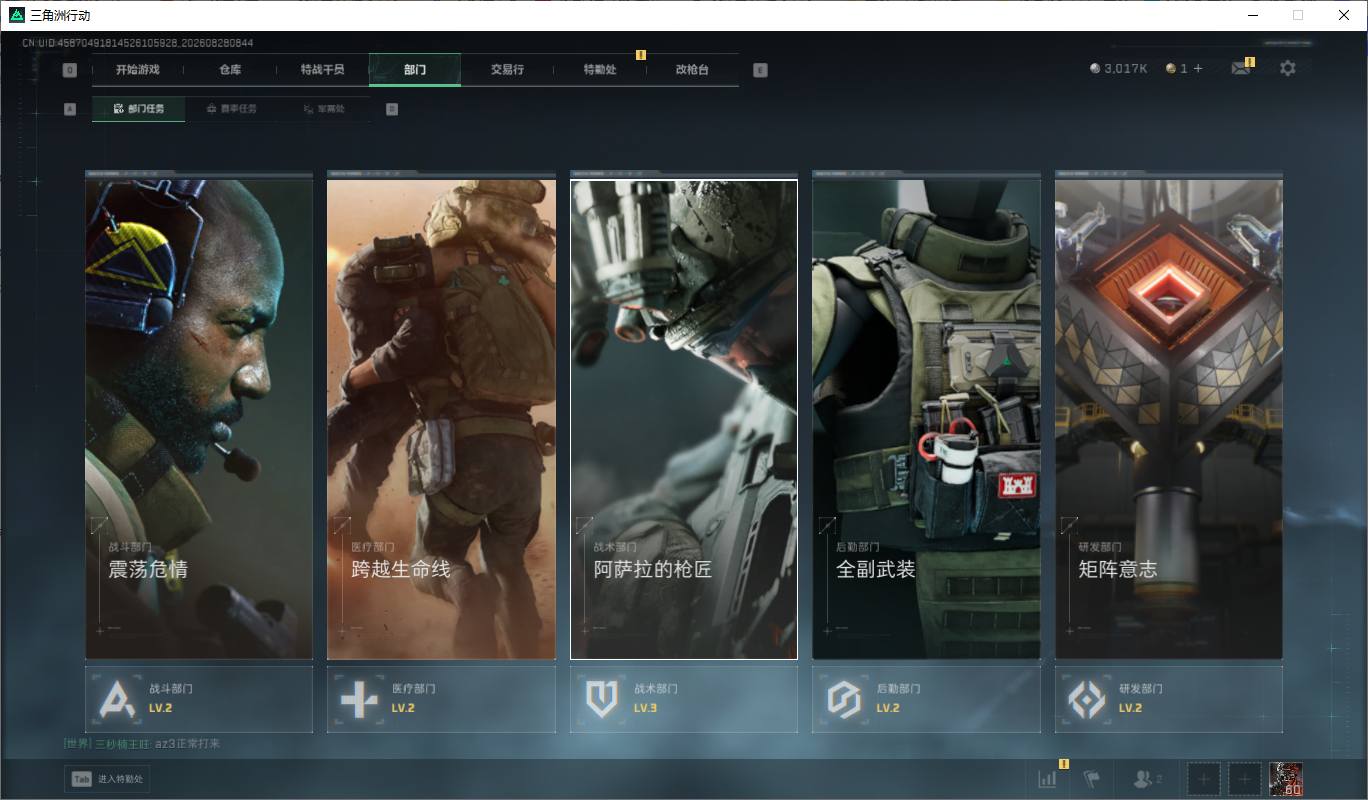Click the first empty squad slot plus

pyautogui.click(x=1204, y=779)
